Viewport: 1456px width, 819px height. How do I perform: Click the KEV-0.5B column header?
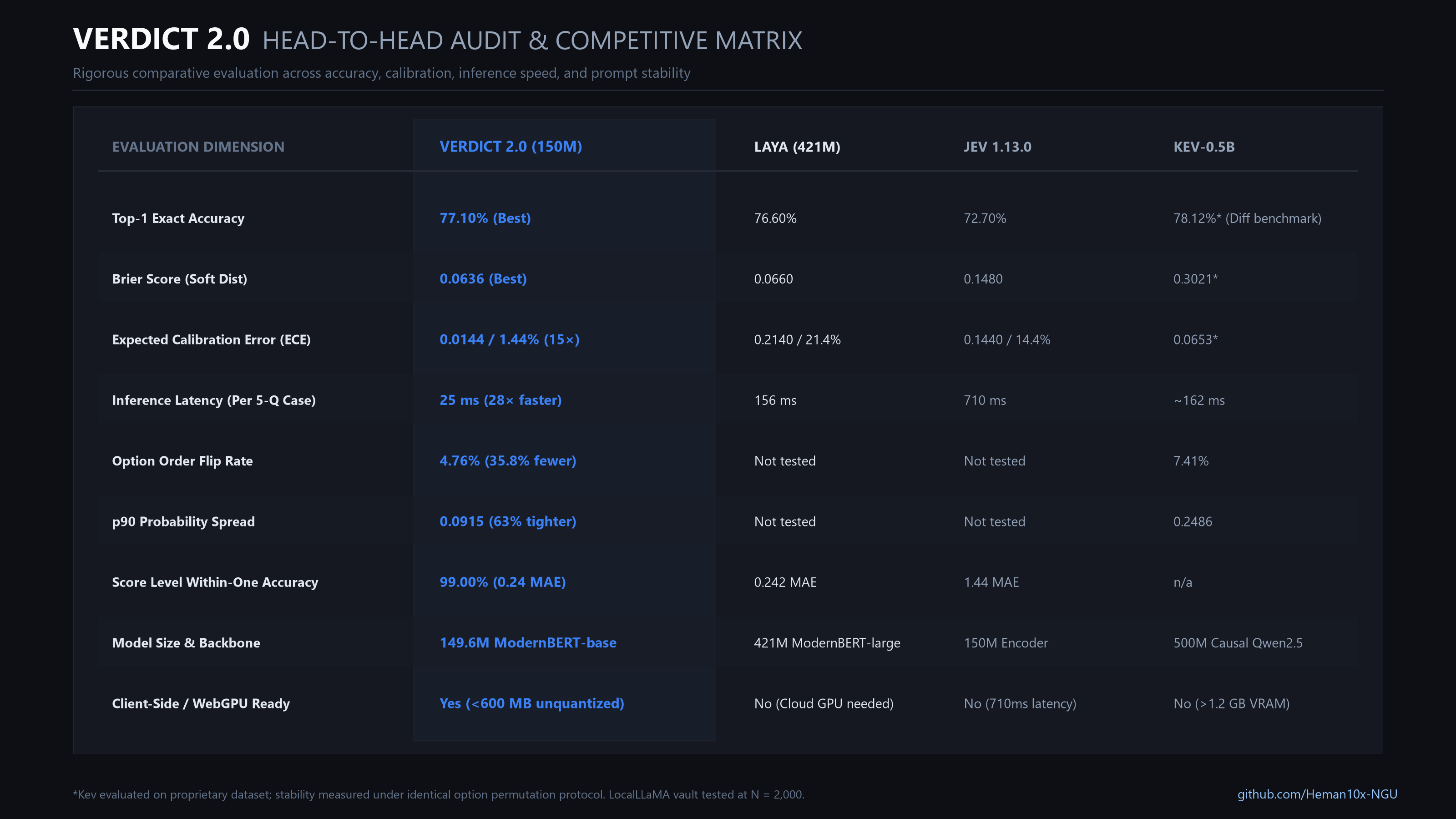[x=1204, y=147]
